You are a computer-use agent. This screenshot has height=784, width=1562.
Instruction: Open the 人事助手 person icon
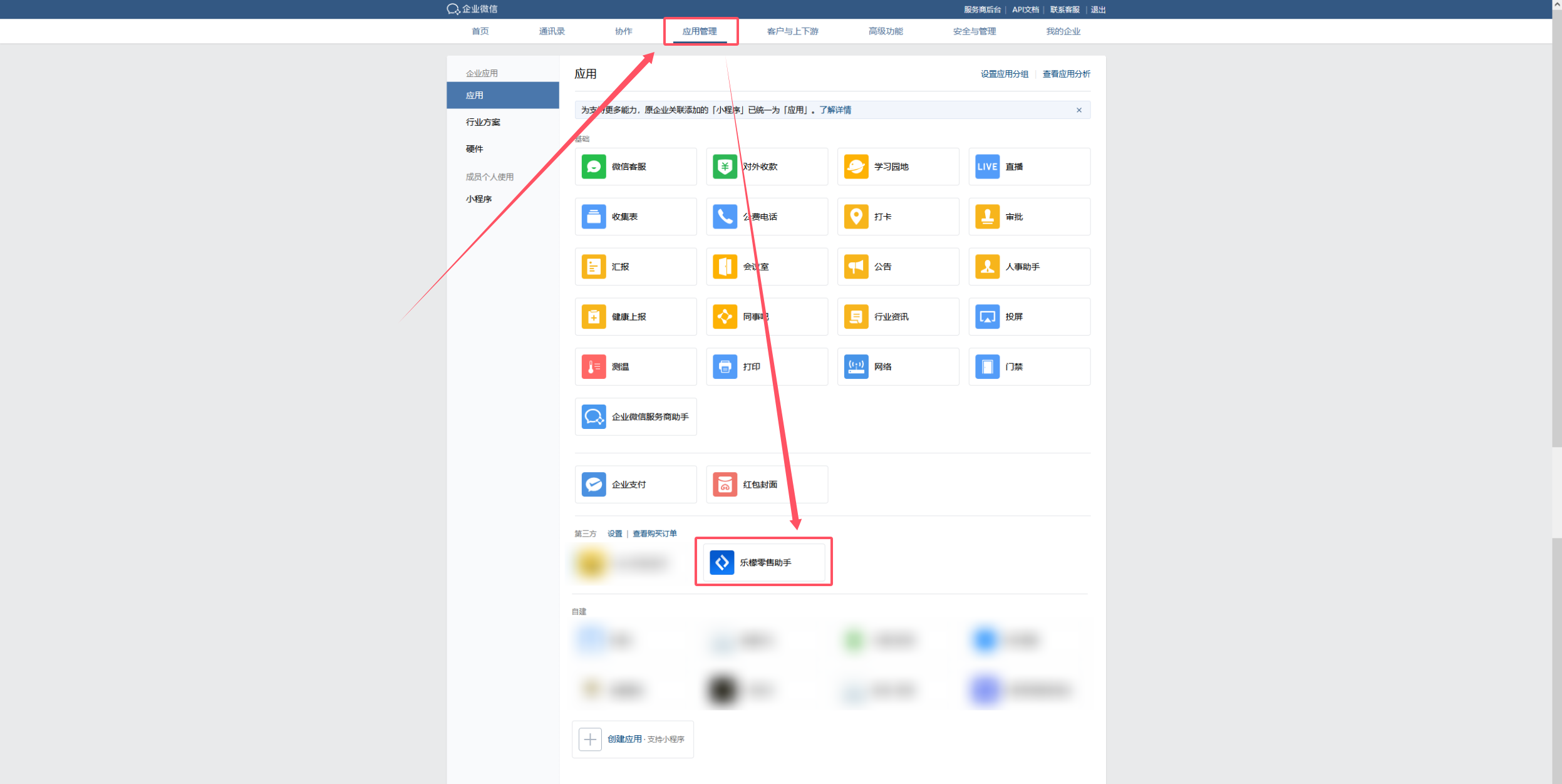(987, 267)
